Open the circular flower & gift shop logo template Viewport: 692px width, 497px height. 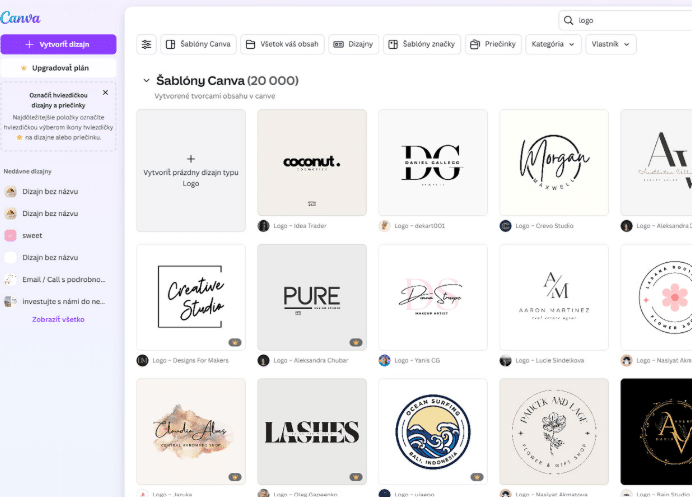pos(554,431)
